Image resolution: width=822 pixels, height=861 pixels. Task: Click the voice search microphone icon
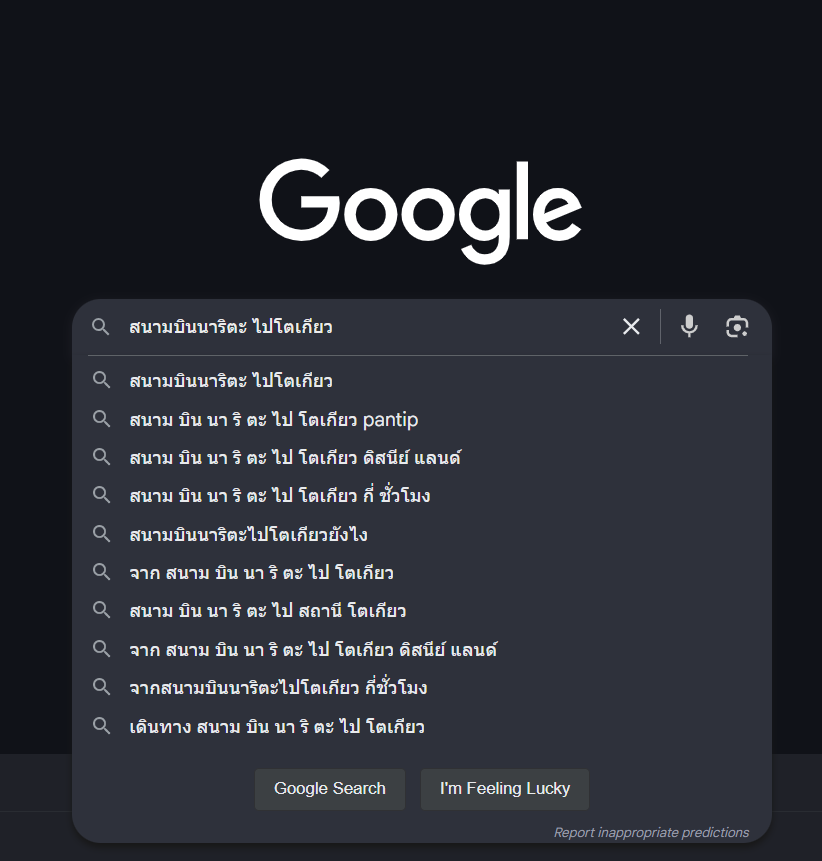click(x=689, y=326)
